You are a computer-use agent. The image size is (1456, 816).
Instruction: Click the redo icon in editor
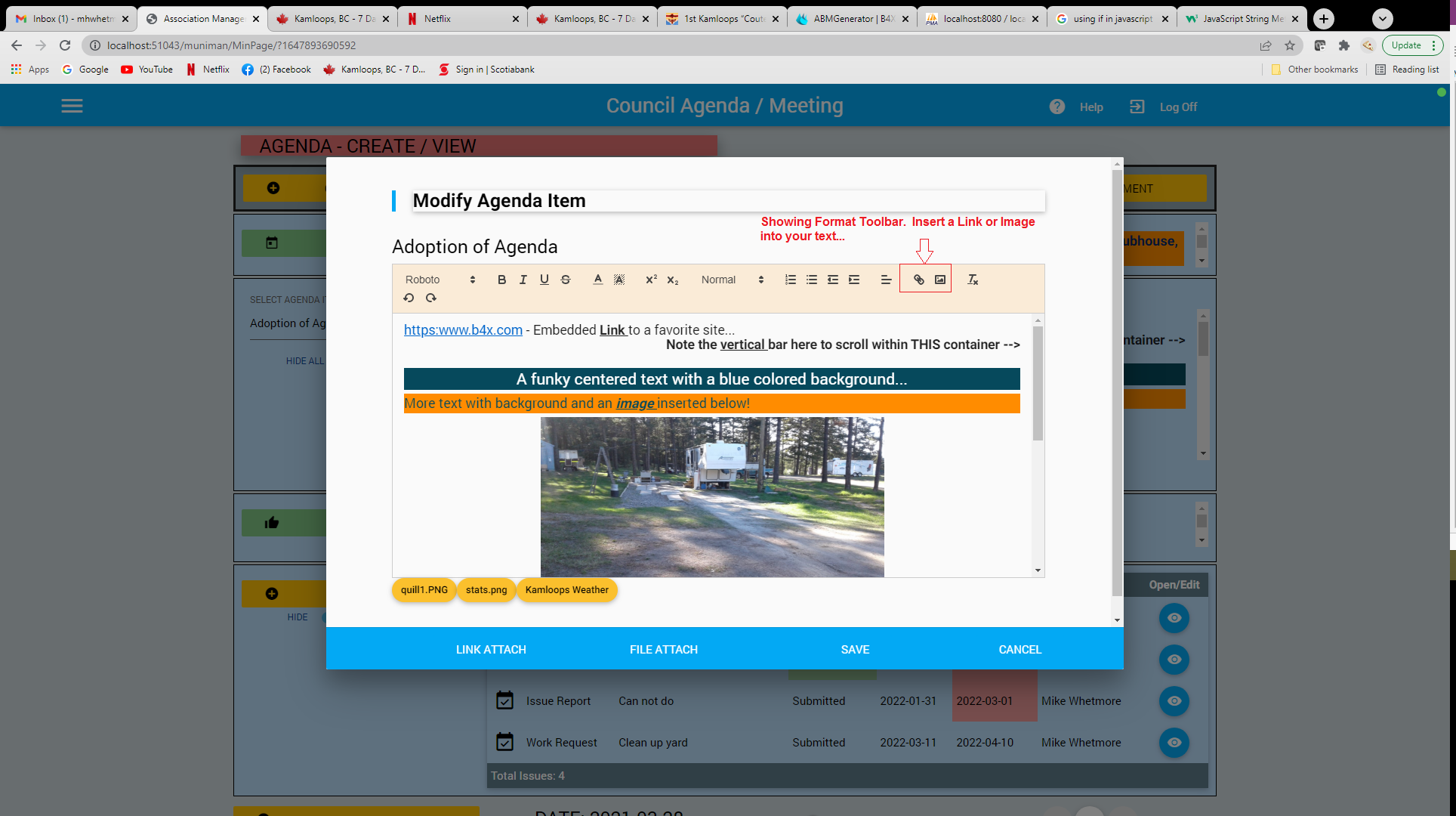tap(430, 298)
